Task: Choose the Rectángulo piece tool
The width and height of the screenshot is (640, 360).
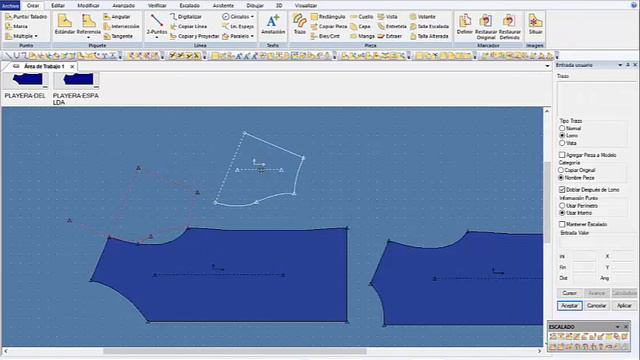Action: pyautogui.click(x=328, y=17)
